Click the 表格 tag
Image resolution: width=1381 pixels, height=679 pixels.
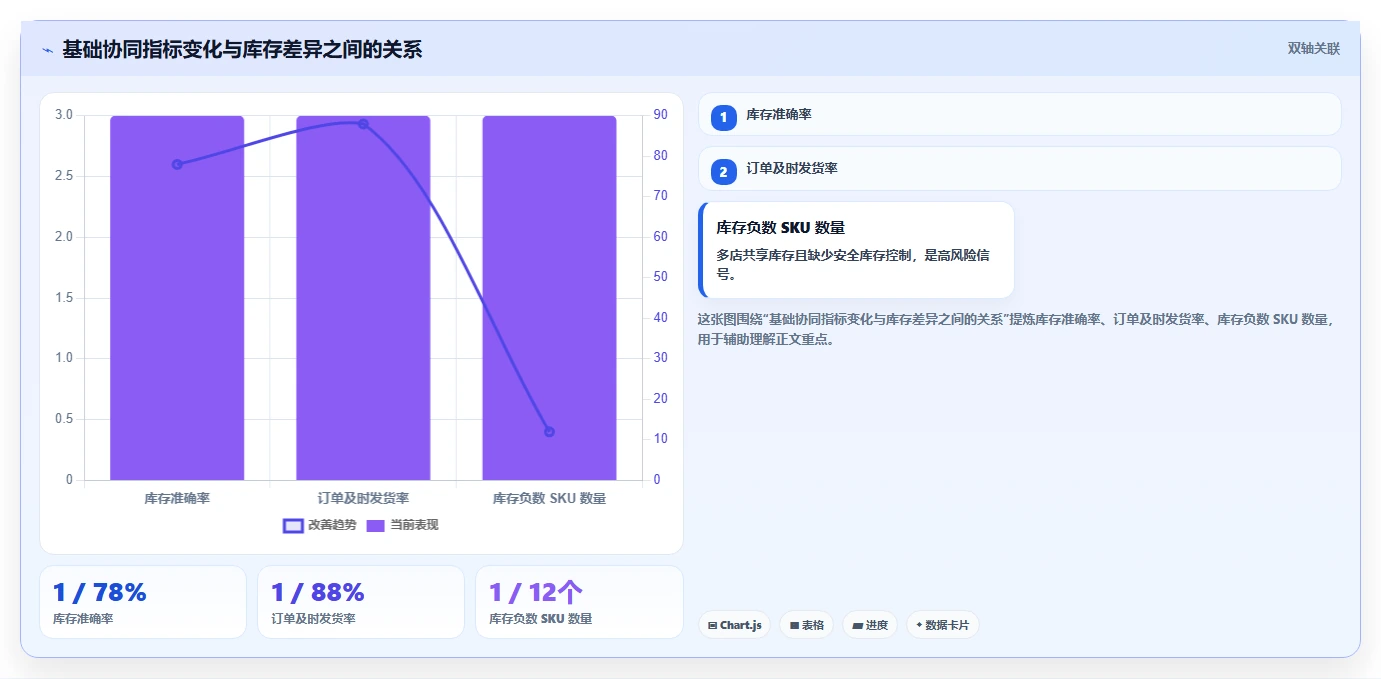(807, 625)
